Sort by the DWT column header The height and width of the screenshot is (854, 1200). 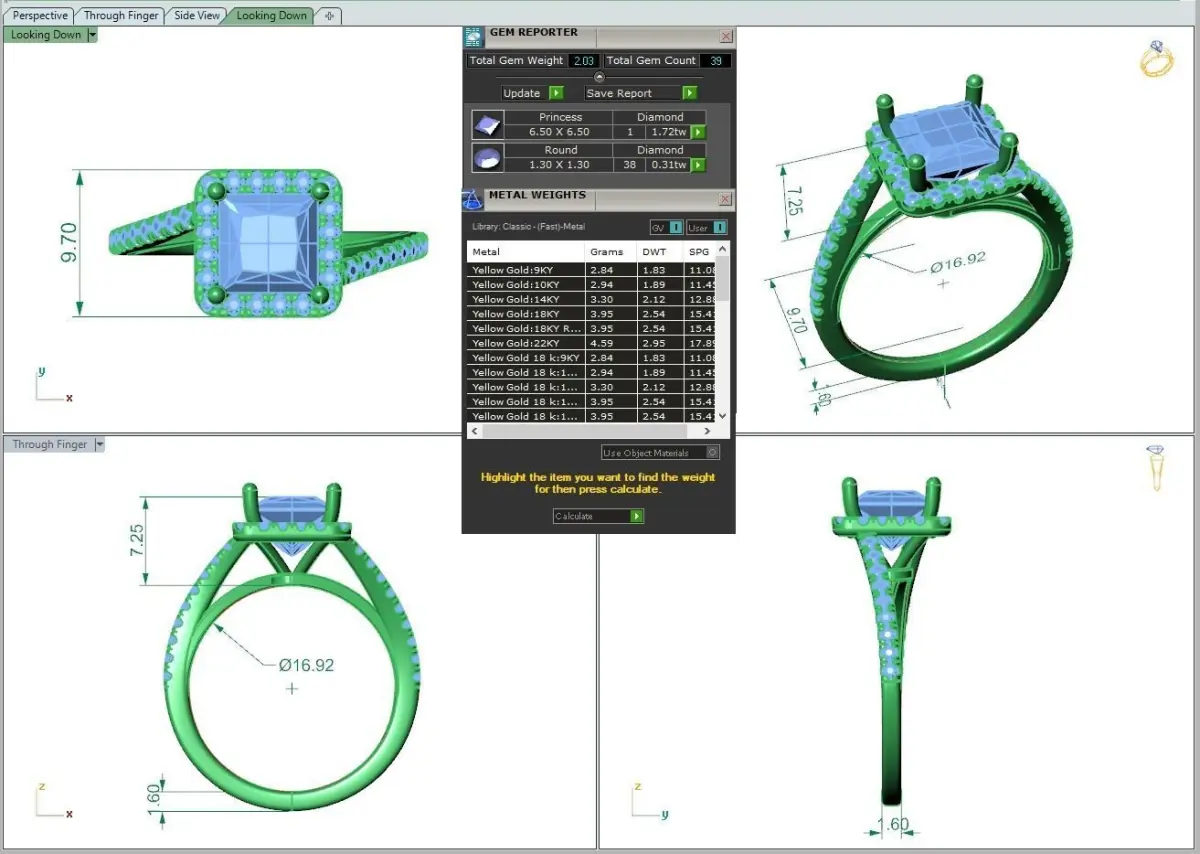[660, 252]
